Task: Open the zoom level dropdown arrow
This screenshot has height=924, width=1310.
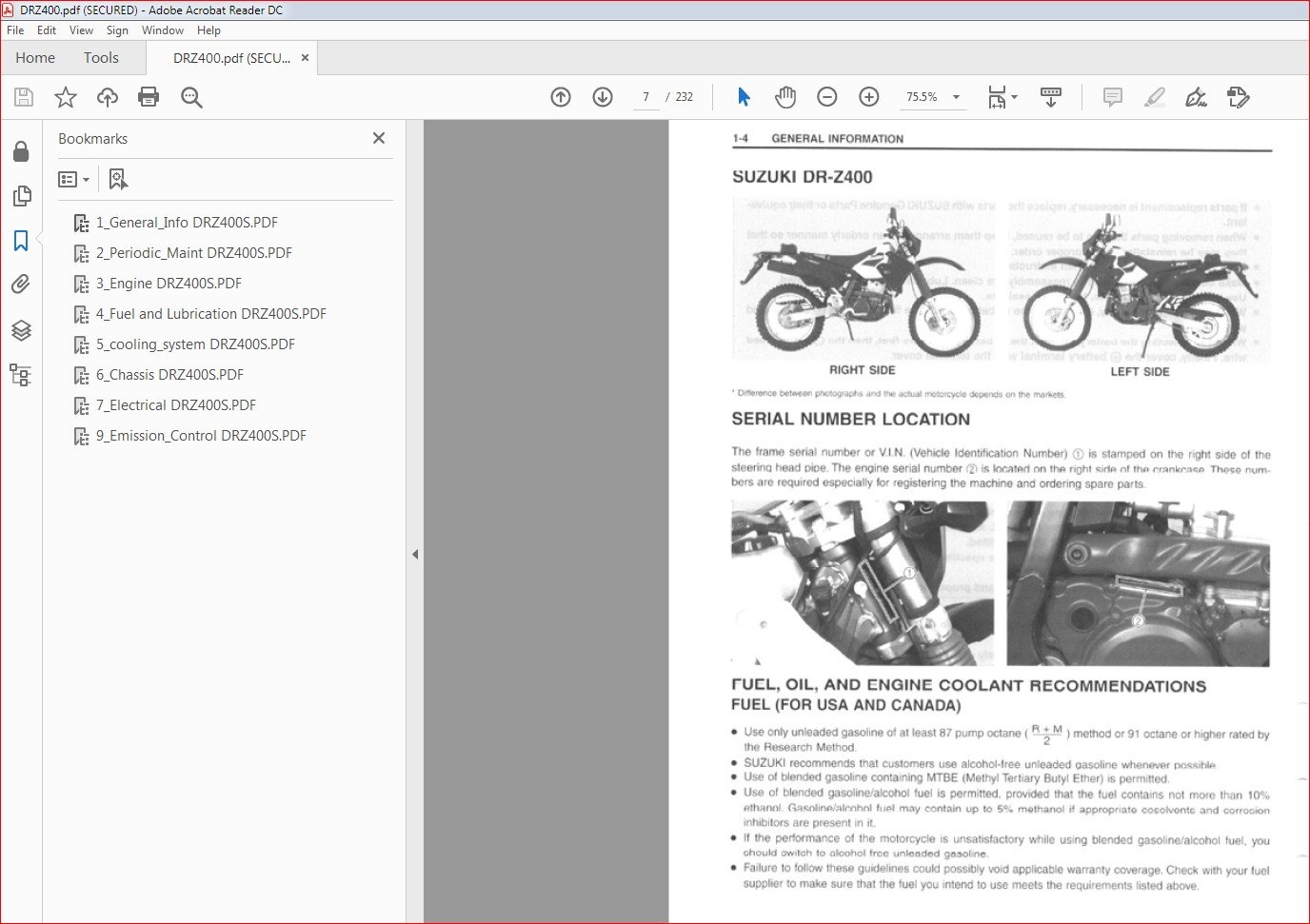Action: 956,97
